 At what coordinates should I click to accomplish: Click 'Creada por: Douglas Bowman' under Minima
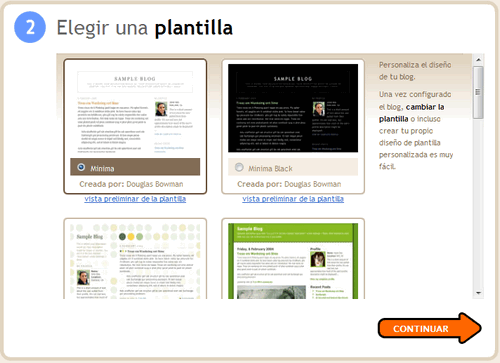tap(131, 184)
